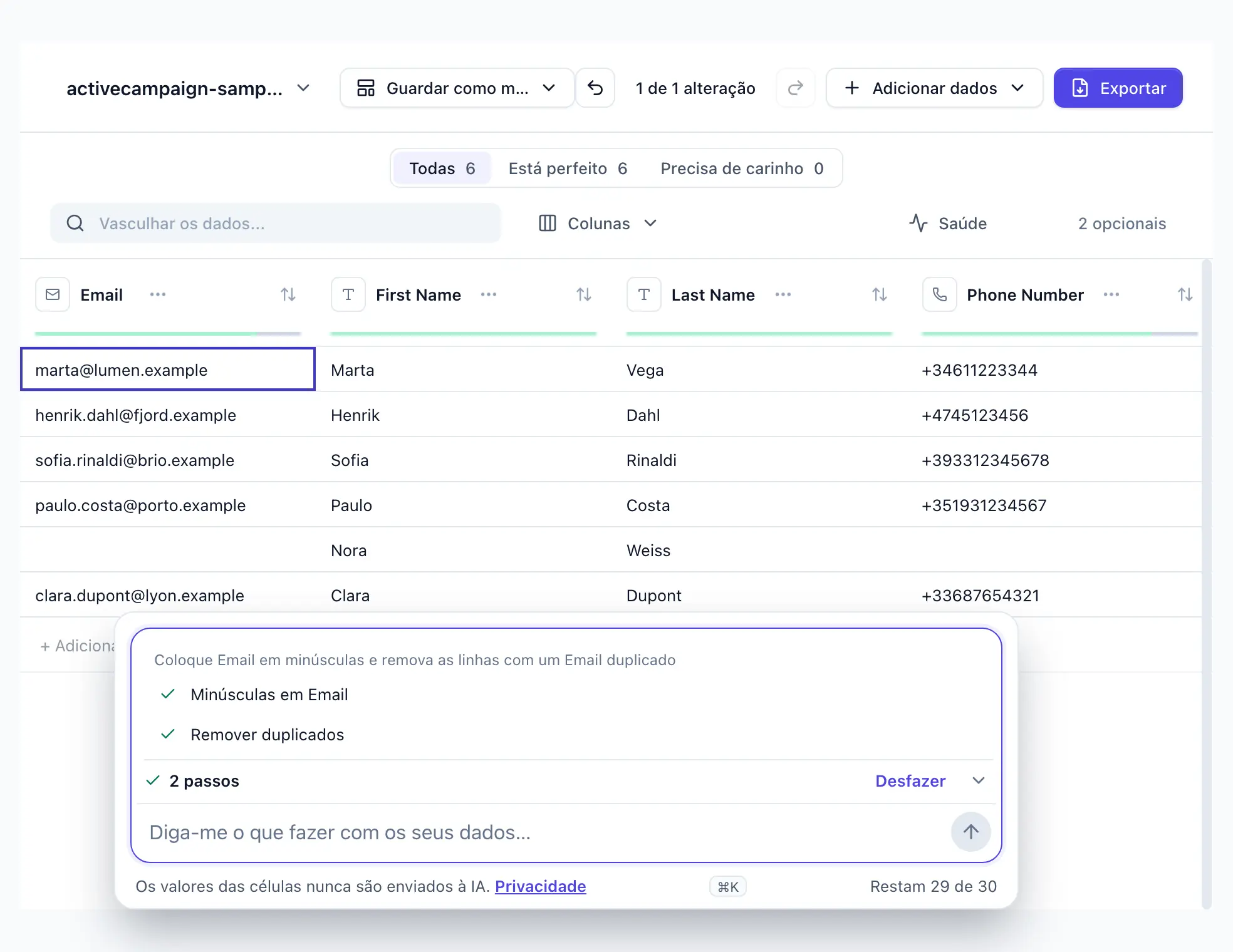The height and width of the screenshot is (952, 1233).
Task: Click the First Name column health bar
Action: [464, 333]
